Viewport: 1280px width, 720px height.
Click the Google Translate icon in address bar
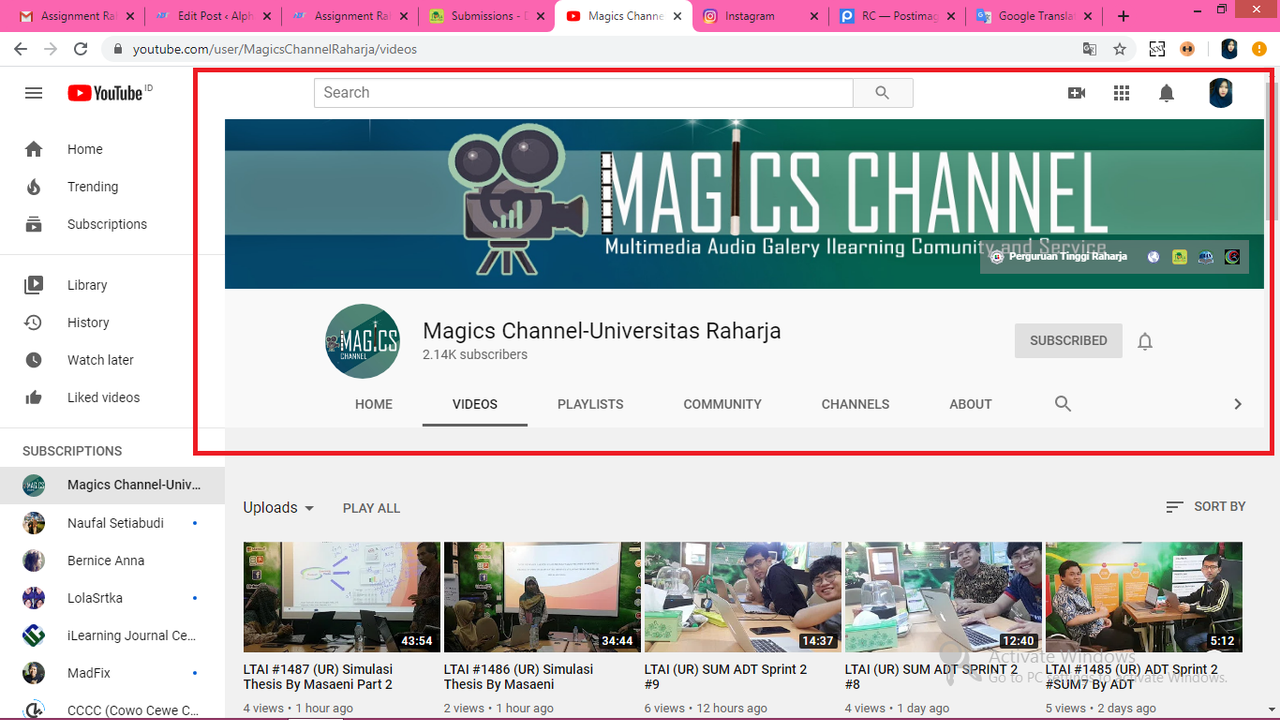1090,49
